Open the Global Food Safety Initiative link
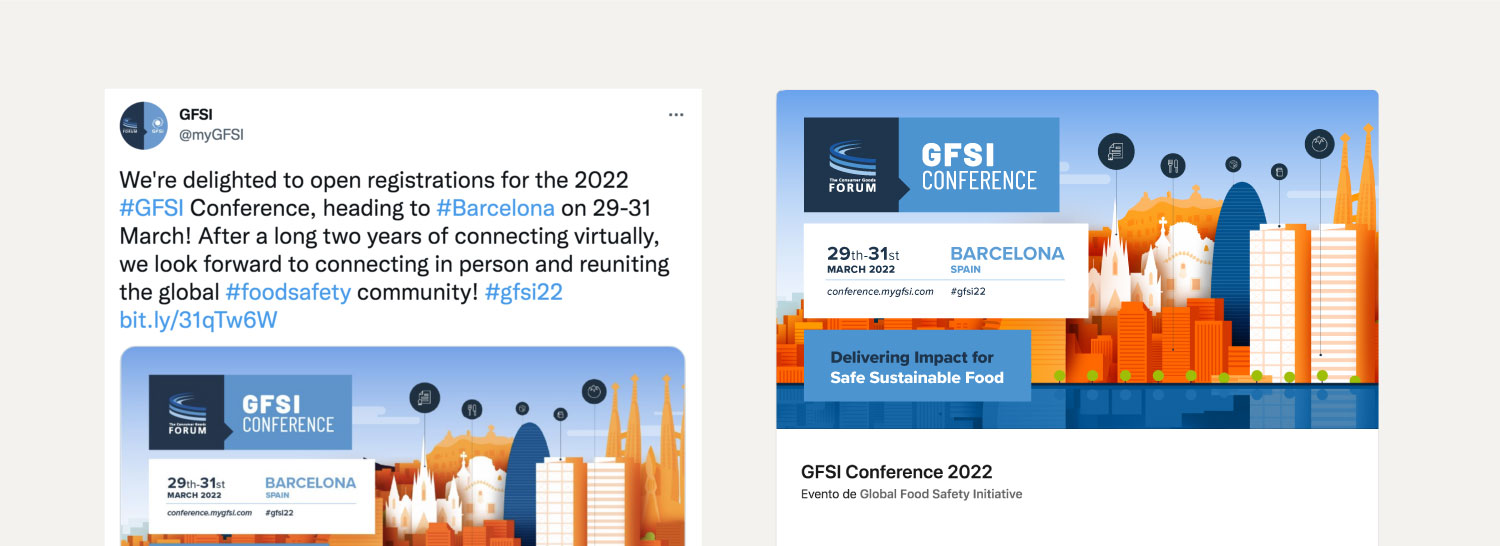 (x=941, y=494)
